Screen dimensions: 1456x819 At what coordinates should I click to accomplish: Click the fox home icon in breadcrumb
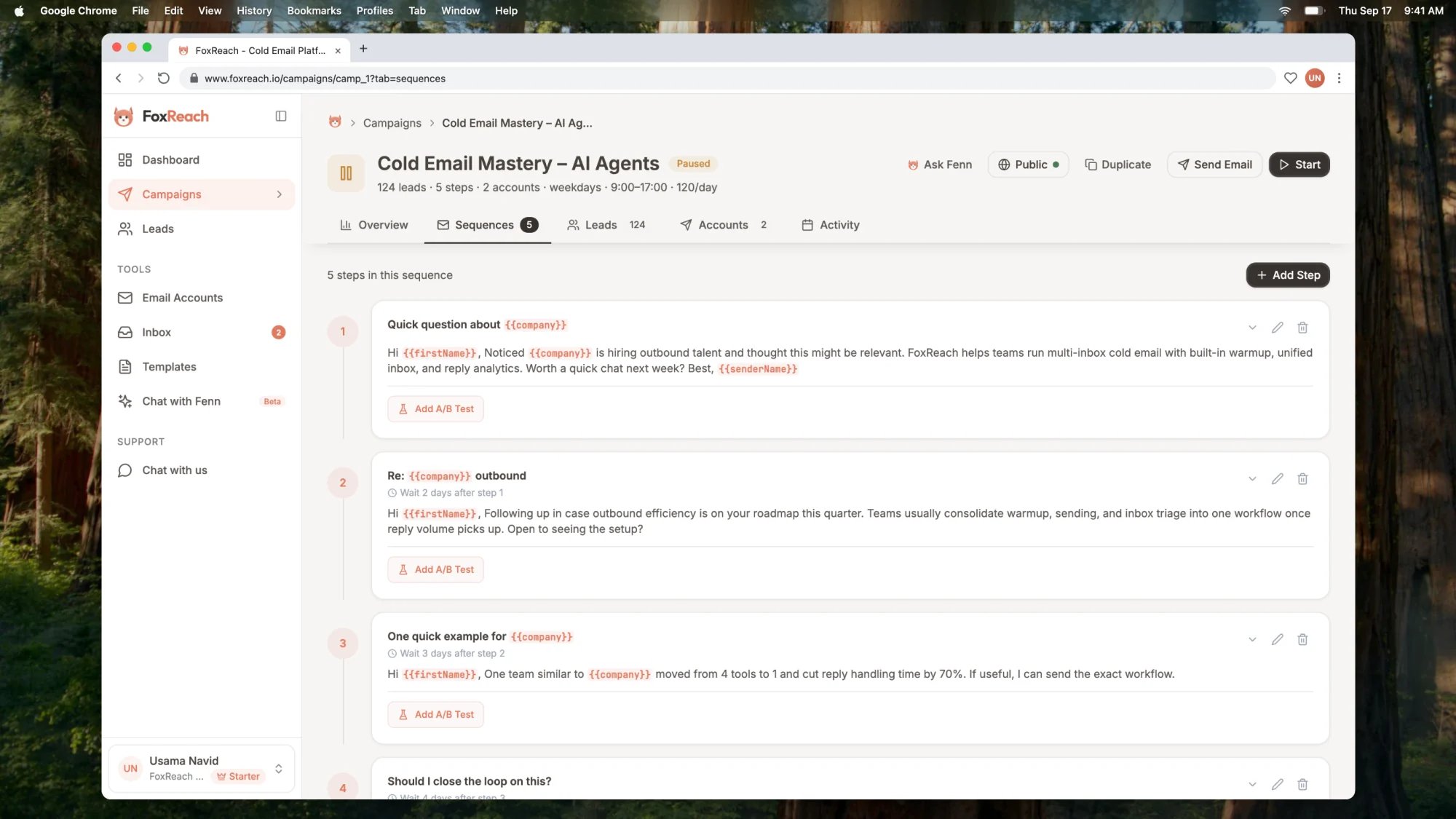tap(335, 122)
